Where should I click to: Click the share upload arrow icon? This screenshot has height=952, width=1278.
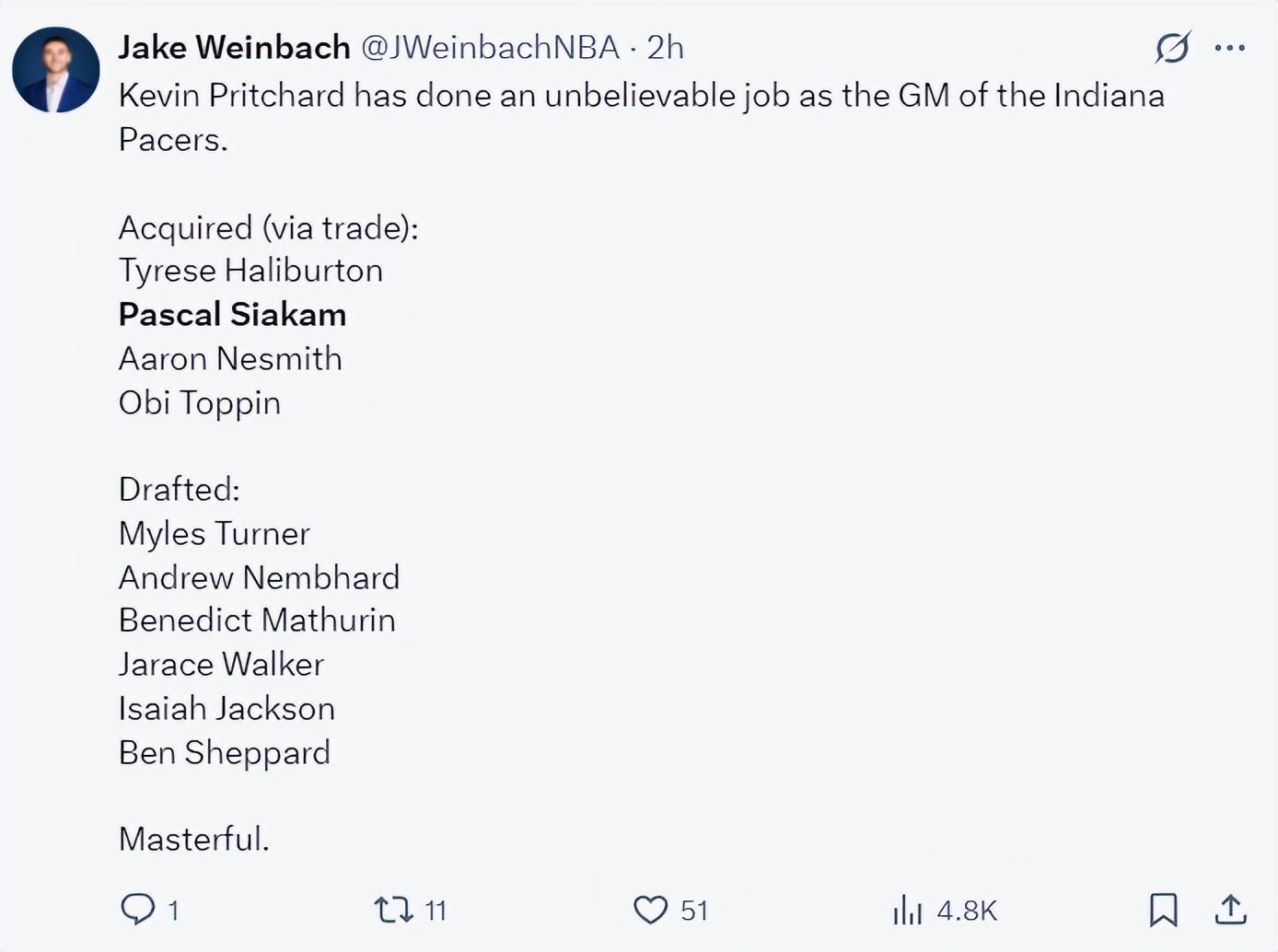1230,909
